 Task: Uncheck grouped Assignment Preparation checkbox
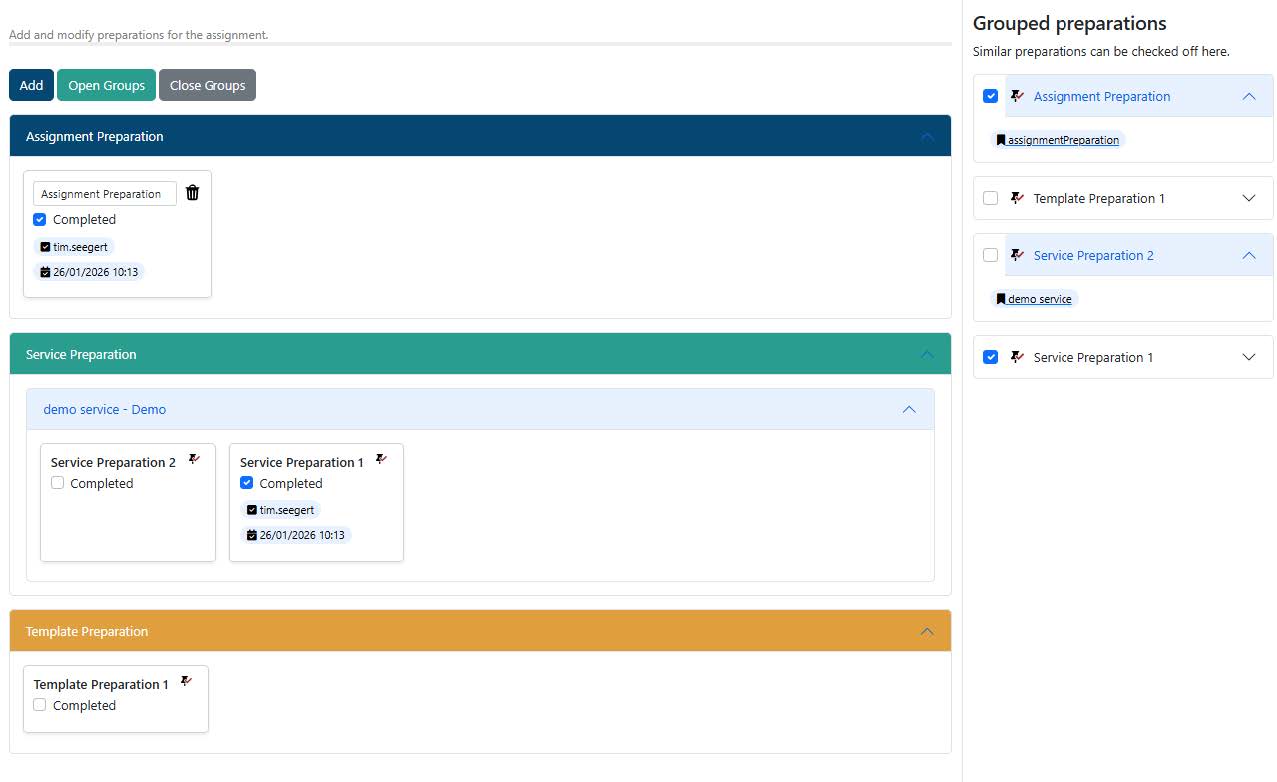[x=990, y=97]
